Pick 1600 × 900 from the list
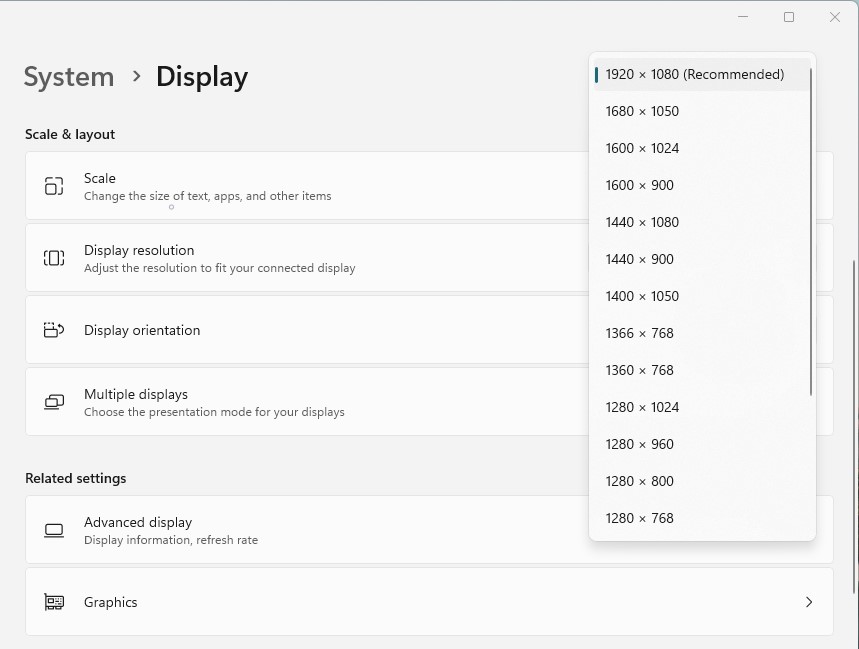This screenshot has width=859, height=649. 640,185
